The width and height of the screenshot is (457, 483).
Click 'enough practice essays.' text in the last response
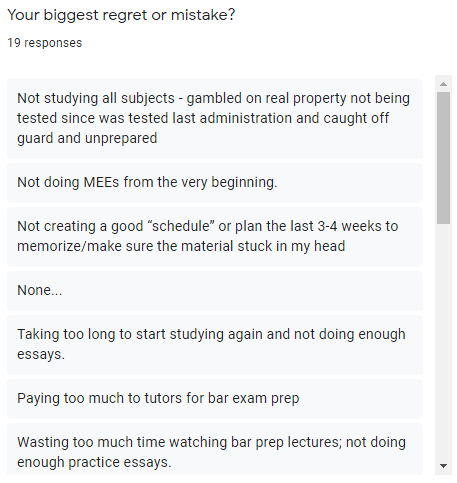point(94,463)
